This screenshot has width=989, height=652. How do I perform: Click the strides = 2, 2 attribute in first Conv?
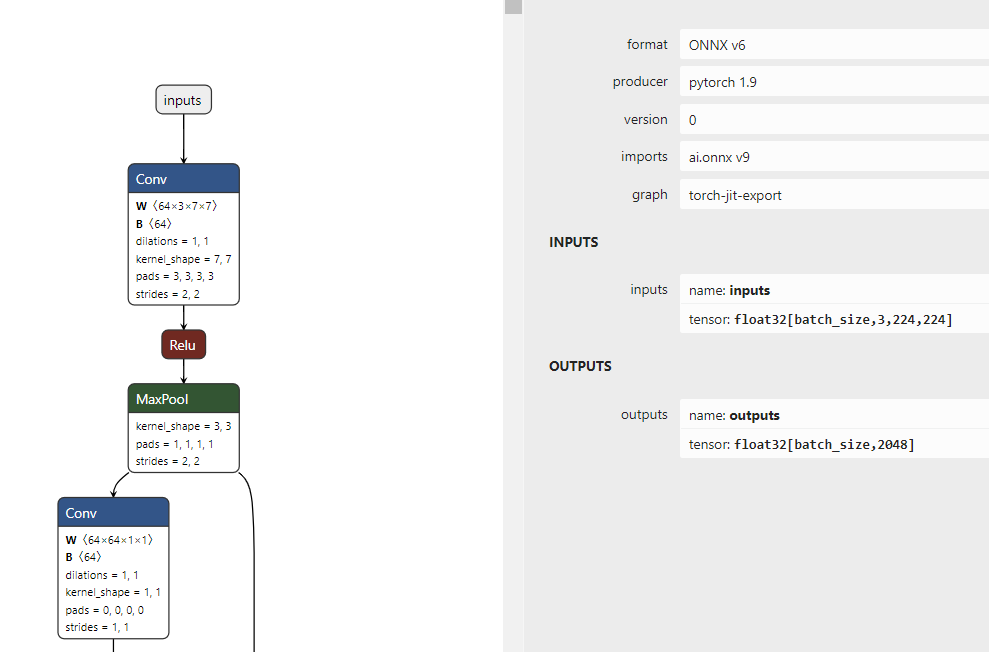168,294
